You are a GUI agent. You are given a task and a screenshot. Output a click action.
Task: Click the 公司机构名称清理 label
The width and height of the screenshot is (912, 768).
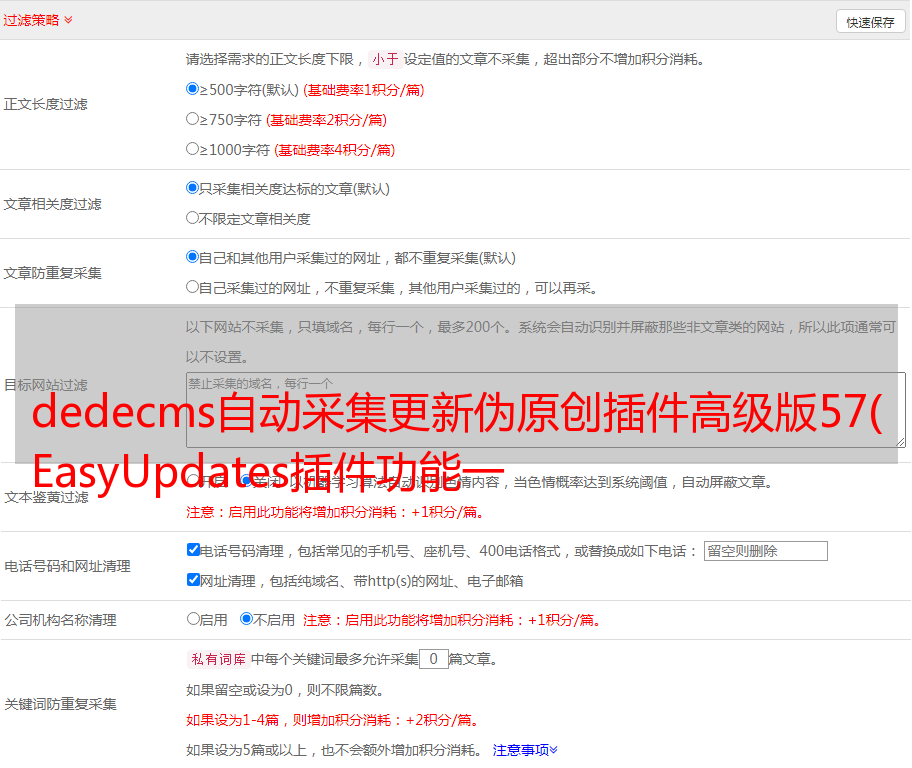(x=60, y=620)
